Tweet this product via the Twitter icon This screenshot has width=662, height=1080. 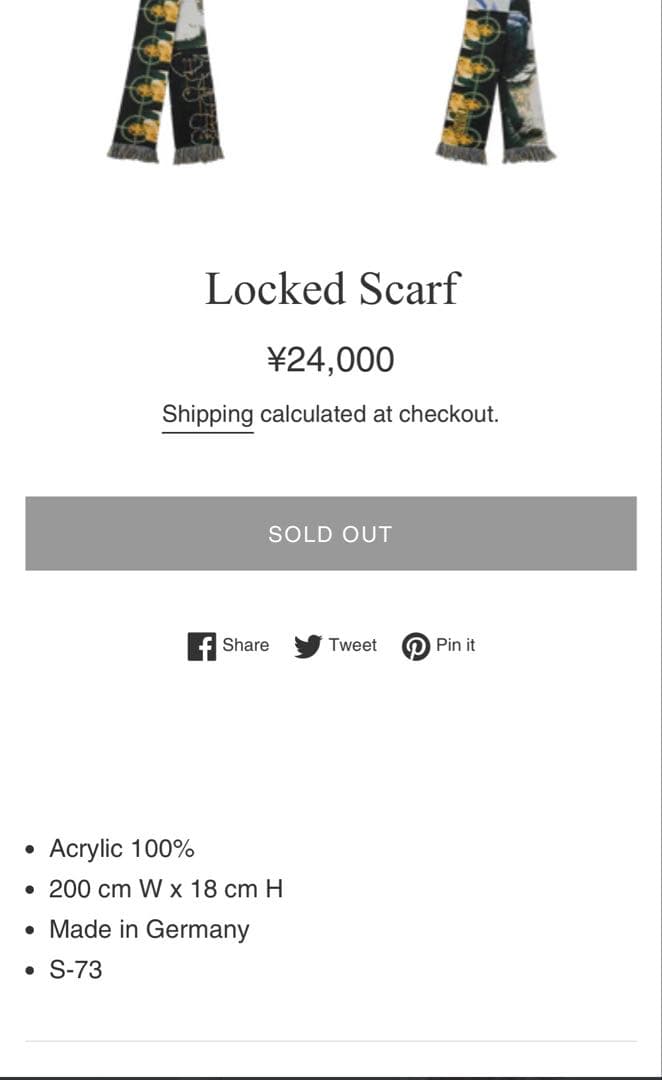pyautogui.click(x=334, y=645)
